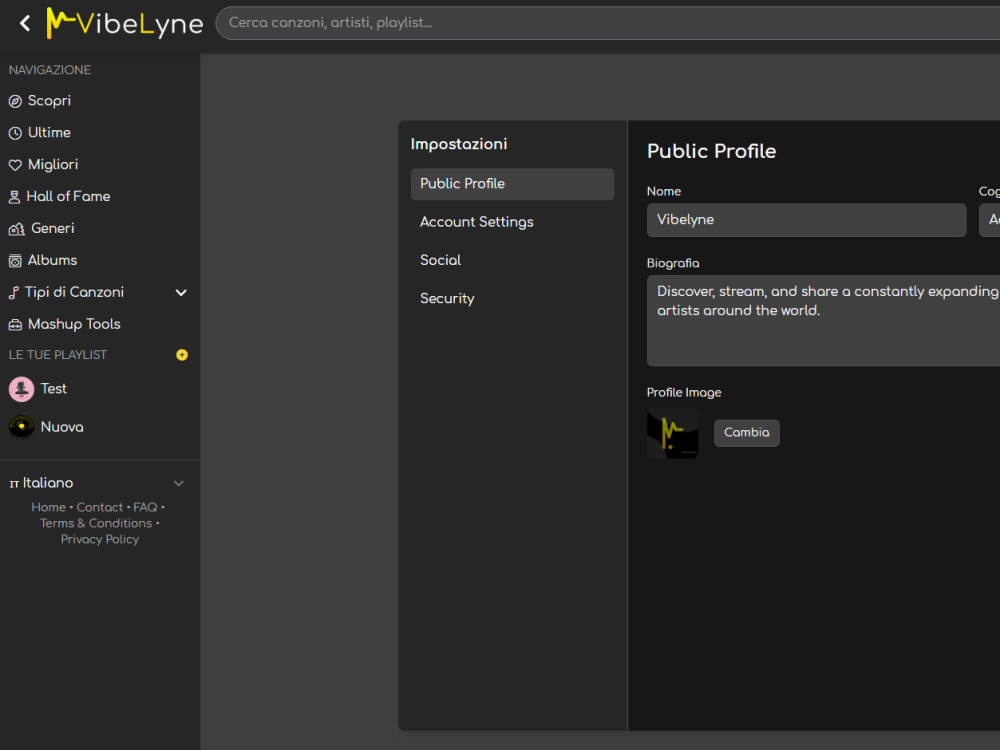
Task: Open the Test playlist
Action: [x=54, y=389]
